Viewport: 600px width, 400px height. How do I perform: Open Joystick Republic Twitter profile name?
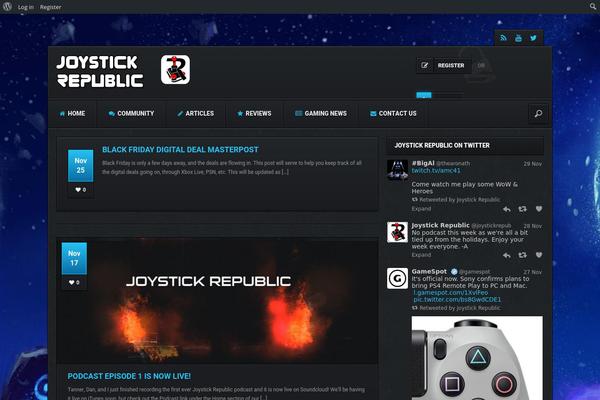click(440, 225)
